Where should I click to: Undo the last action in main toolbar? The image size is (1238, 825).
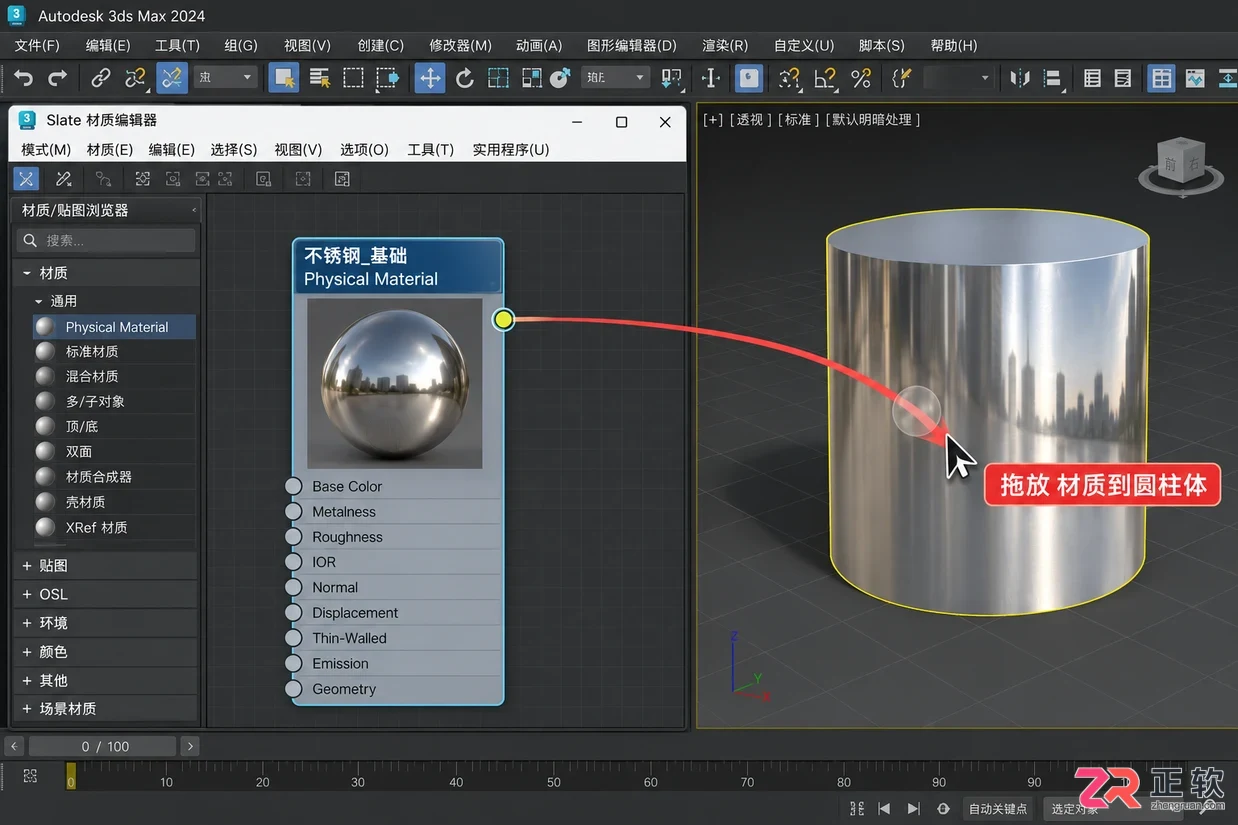pyautogui.click(x=24, y=77)
